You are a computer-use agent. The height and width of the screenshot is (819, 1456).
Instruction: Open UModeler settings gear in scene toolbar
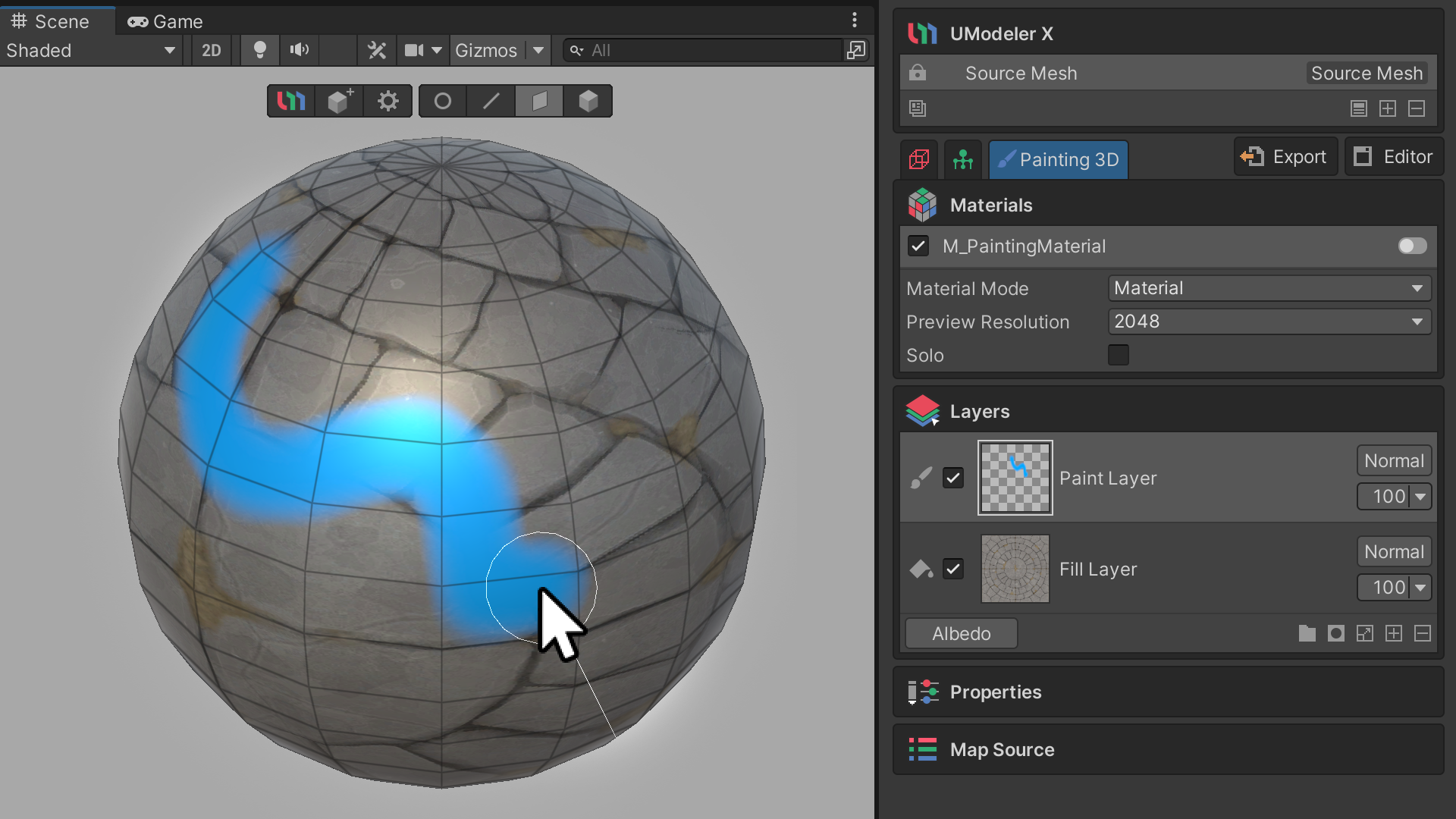pos(388,101)
